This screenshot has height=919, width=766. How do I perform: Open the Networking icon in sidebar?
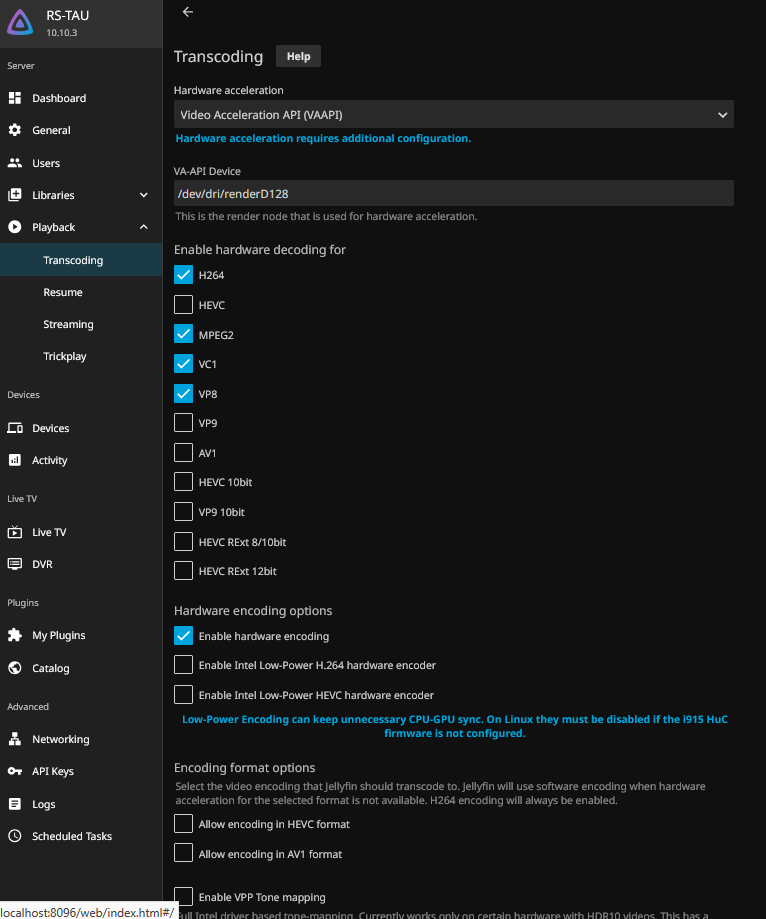(15, 739)
